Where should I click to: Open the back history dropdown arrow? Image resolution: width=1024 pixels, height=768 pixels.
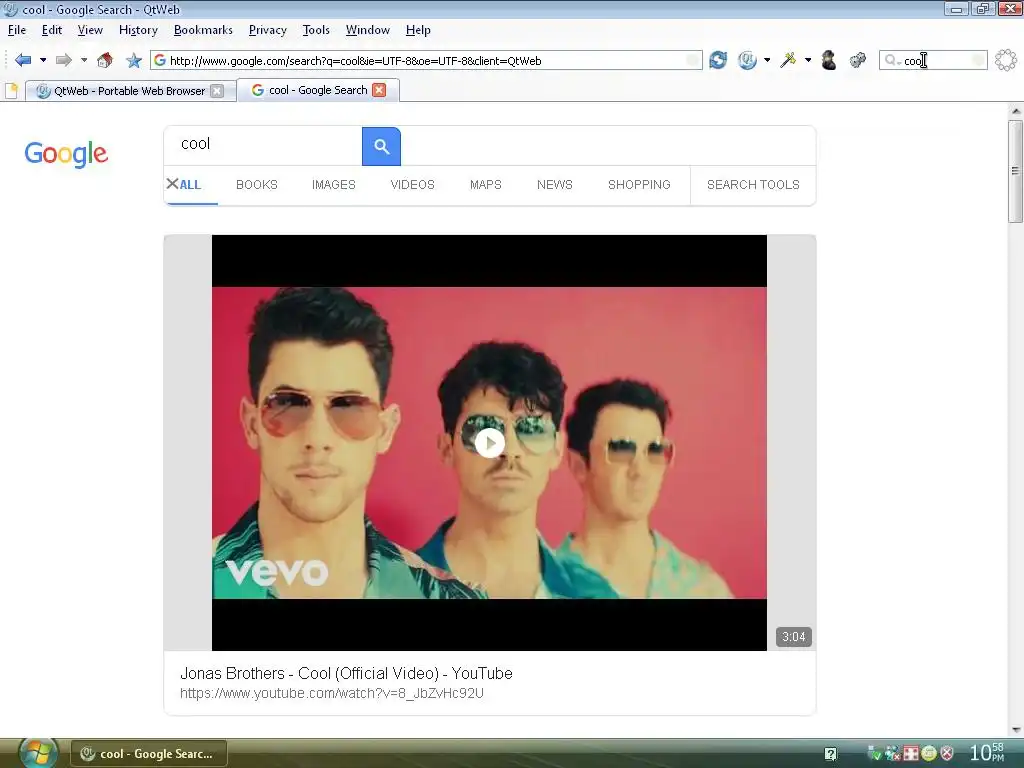tap(43, 60)
